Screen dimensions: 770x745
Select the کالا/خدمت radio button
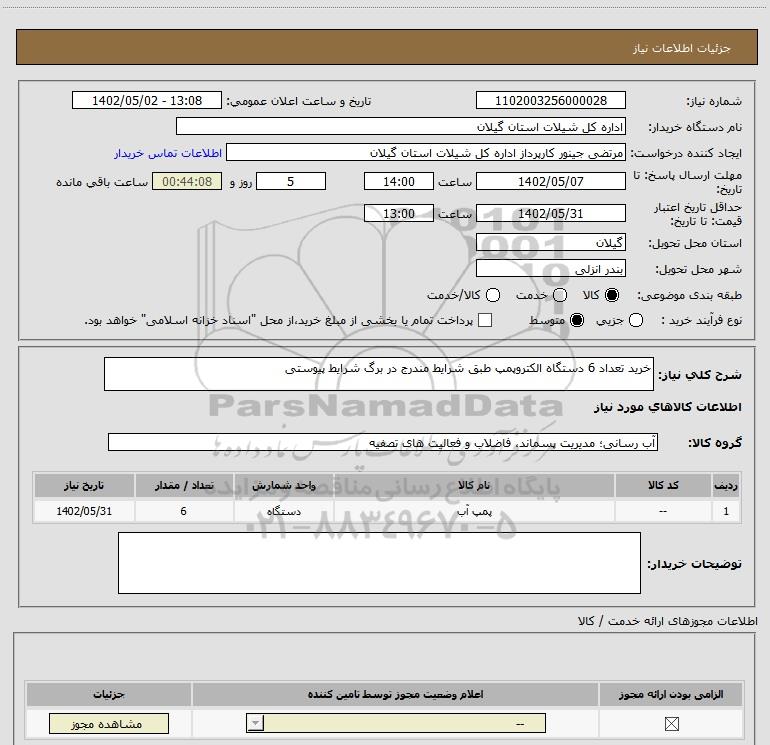pyautogui.click(x=493, y=295)
